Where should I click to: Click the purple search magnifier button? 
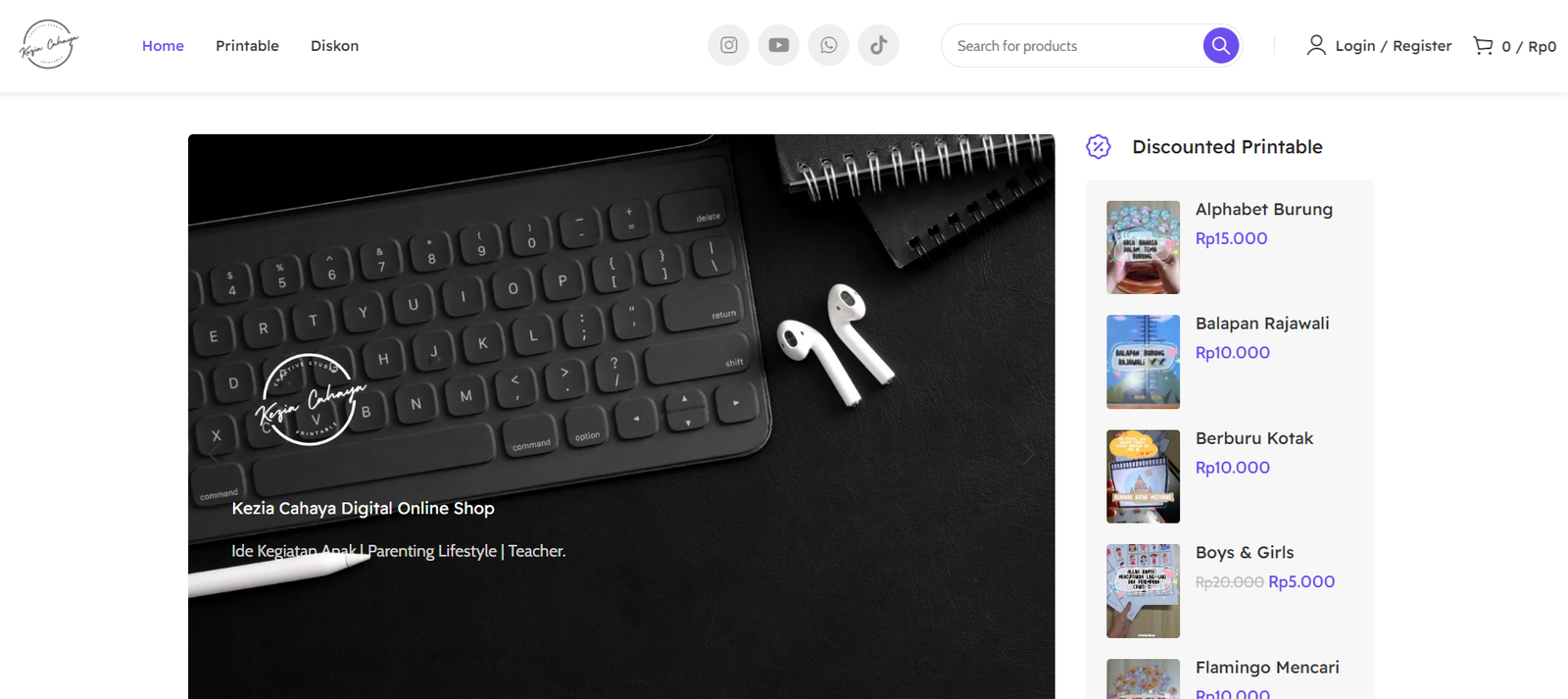[1221, 45]
